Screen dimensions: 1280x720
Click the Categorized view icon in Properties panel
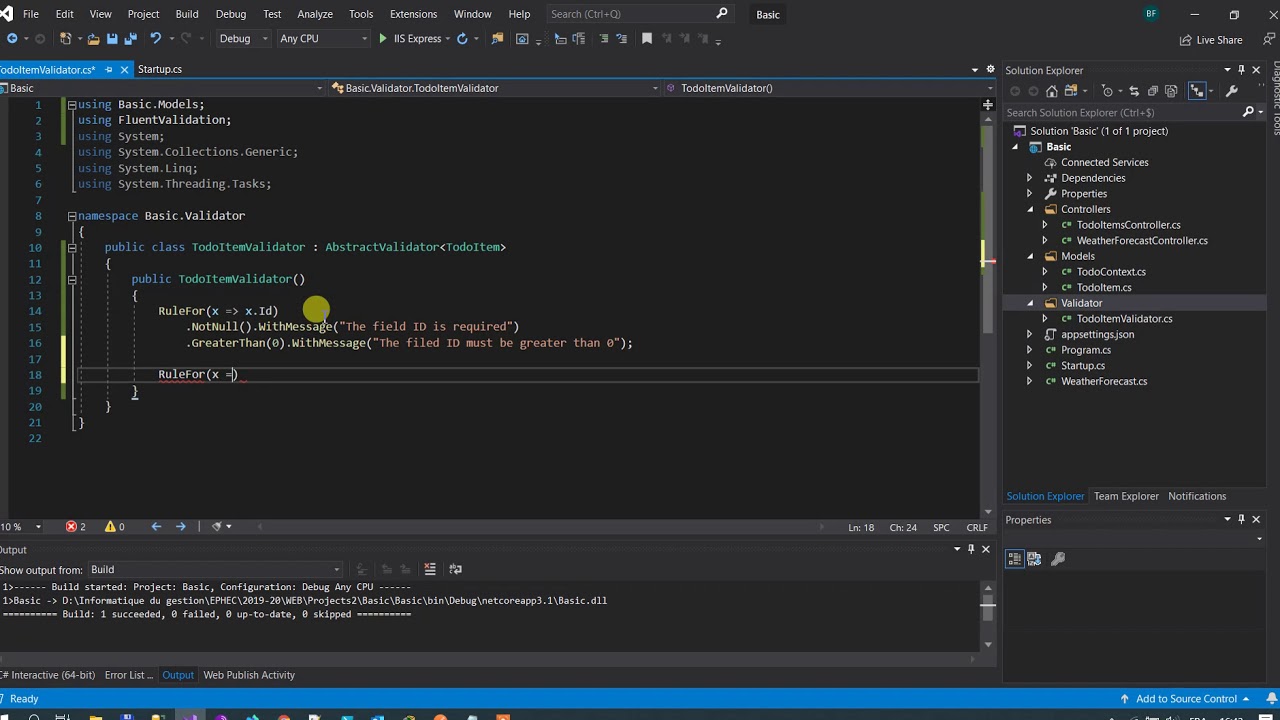tap(1014, 559)
